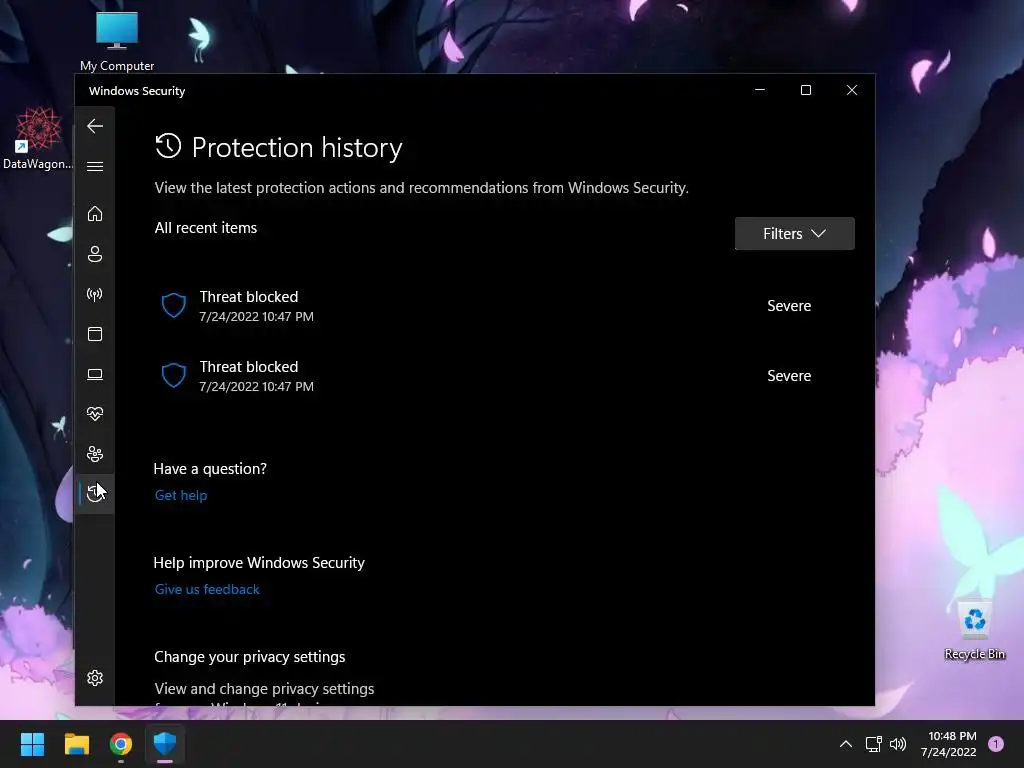This screenshot has height=768, width=1024.
Task: Select My Computer desktop icon
Action: click(117, 41)
